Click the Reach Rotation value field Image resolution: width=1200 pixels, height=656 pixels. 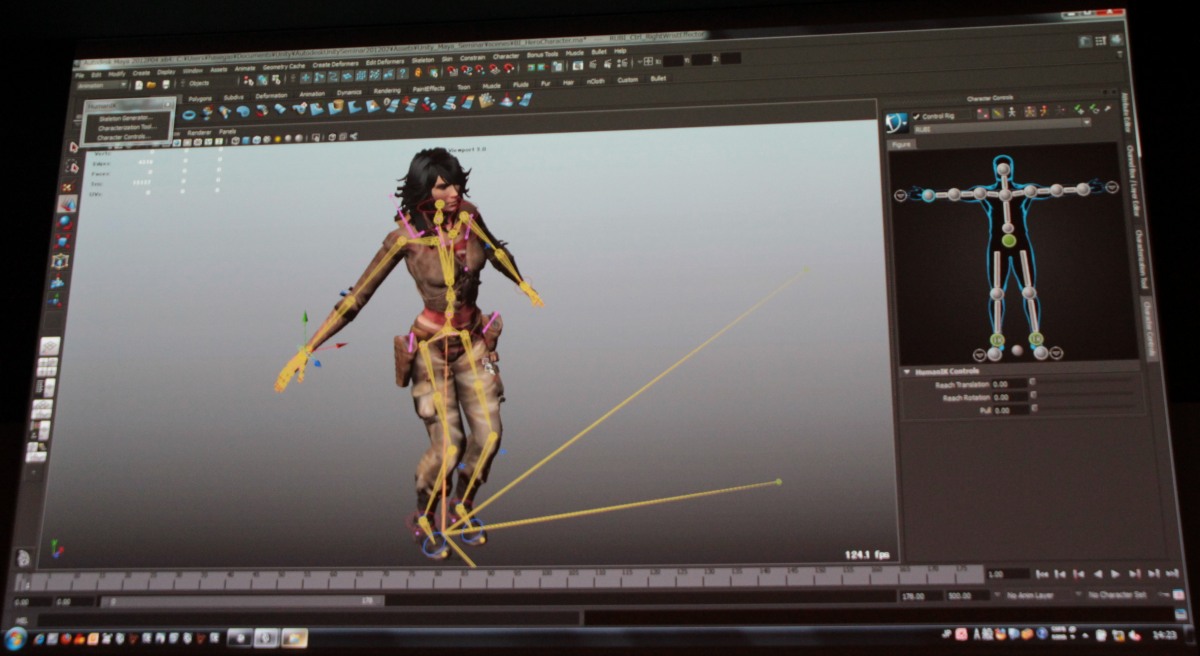click(x=1010, y=397)
